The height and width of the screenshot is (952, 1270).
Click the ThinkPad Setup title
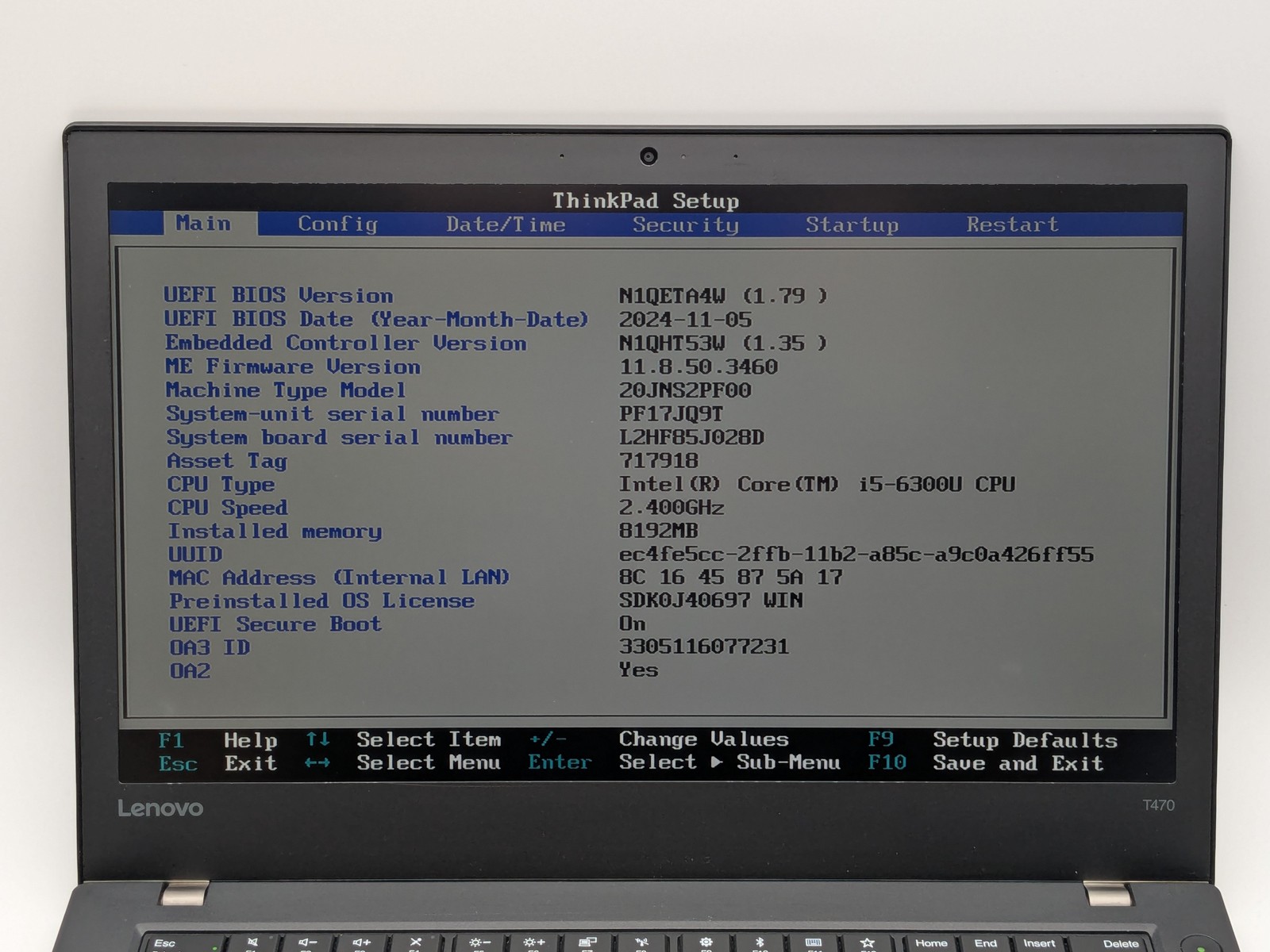click(x=645, y=201)
